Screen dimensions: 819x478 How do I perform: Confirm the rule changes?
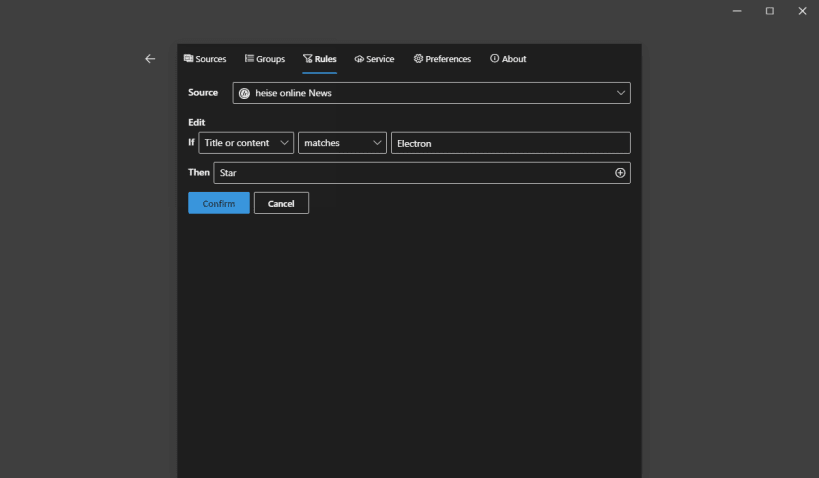point(219,203)
